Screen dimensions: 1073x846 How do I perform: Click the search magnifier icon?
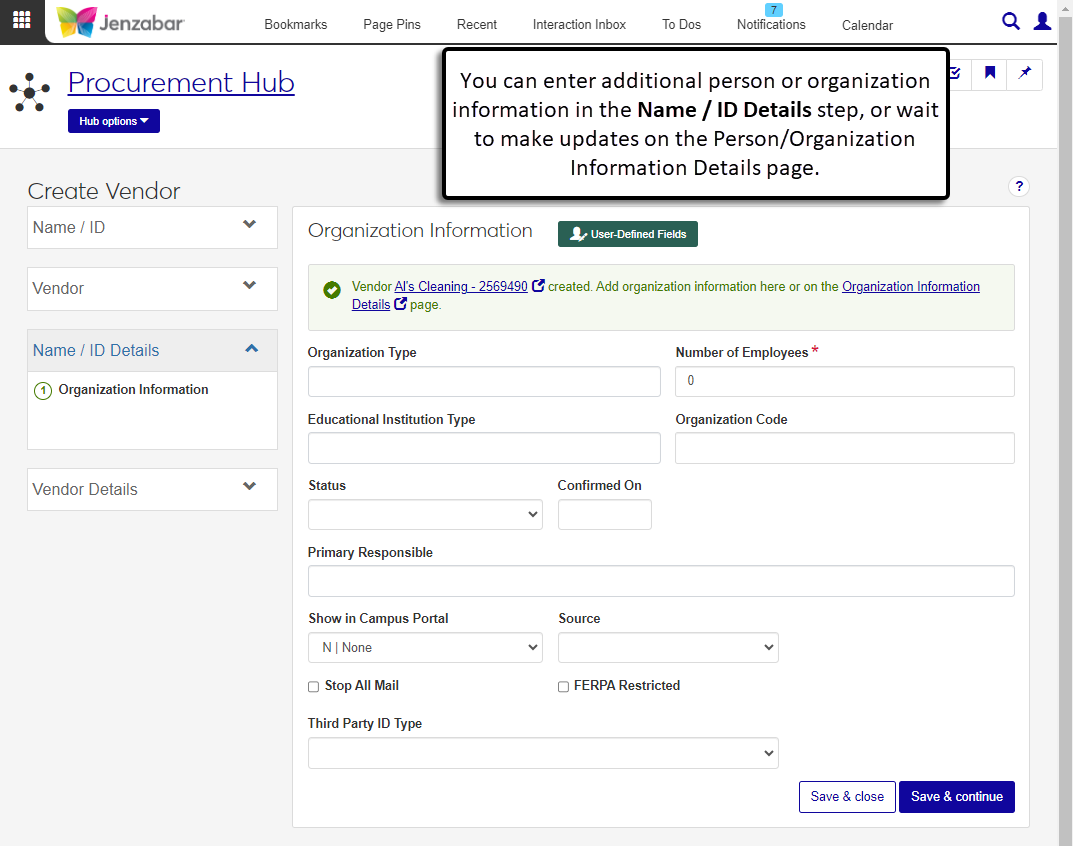click(x=1011, y=21)
